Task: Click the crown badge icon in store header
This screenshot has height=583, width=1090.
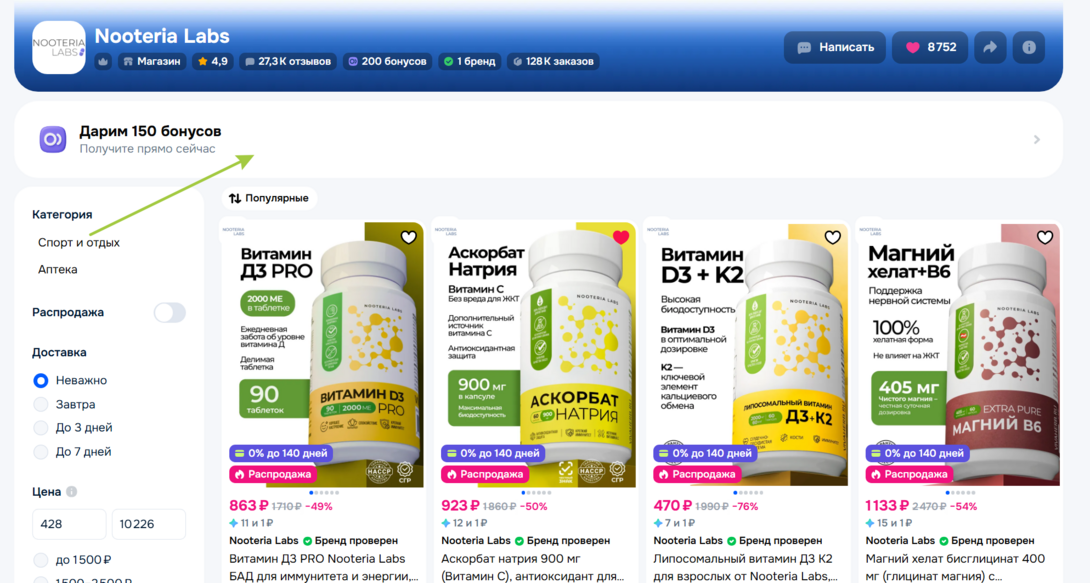Action: pos(103,61)
